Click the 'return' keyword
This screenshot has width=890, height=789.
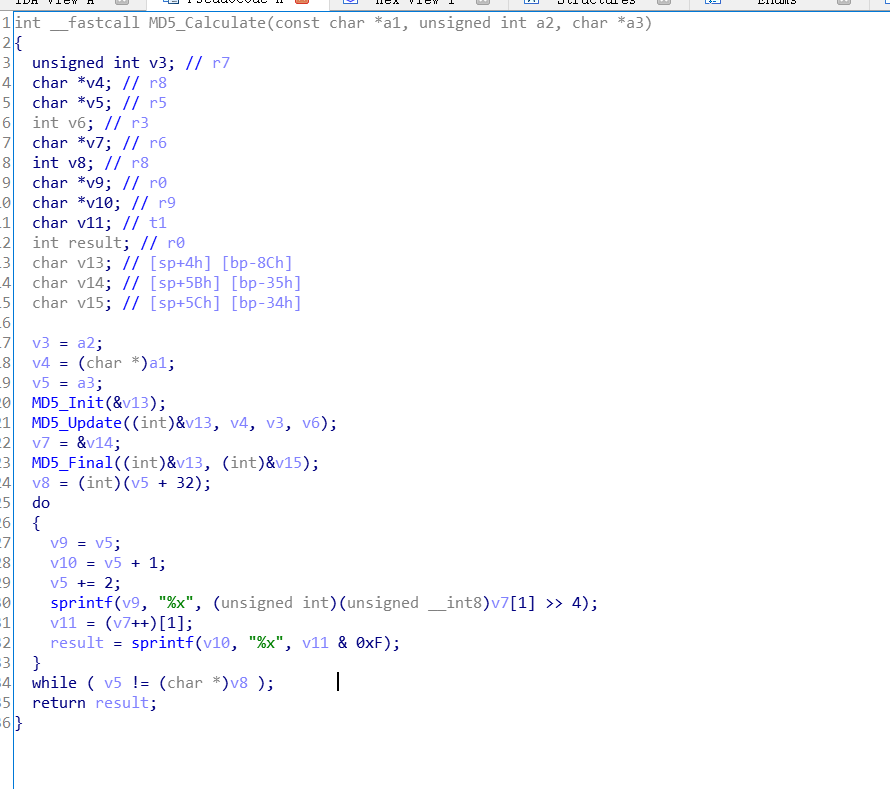(58, 703)
